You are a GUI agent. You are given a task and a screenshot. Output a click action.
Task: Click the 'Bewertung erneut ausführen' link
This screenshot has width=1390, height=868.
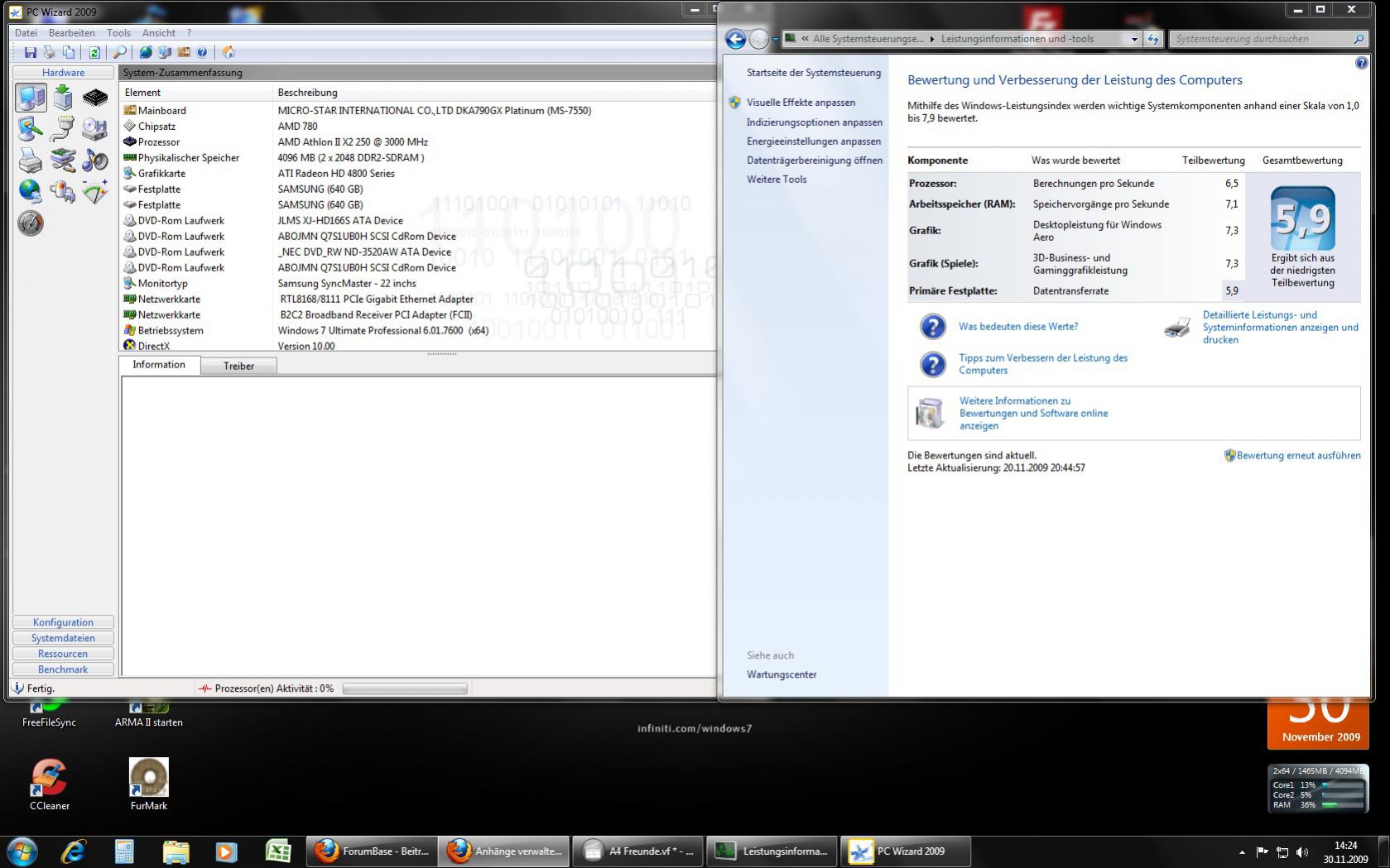1298,455
